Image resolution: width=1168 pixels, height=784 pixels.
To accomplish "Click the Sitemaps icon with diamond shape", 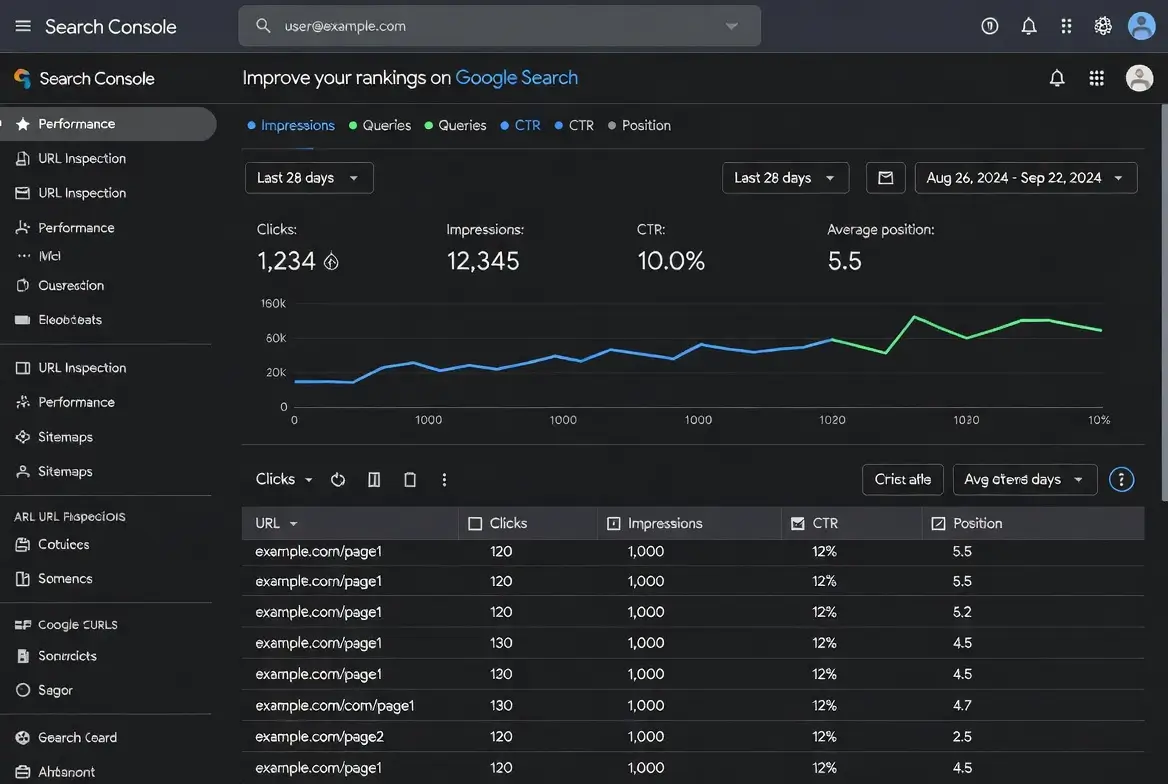I will (x=23, y=437).
